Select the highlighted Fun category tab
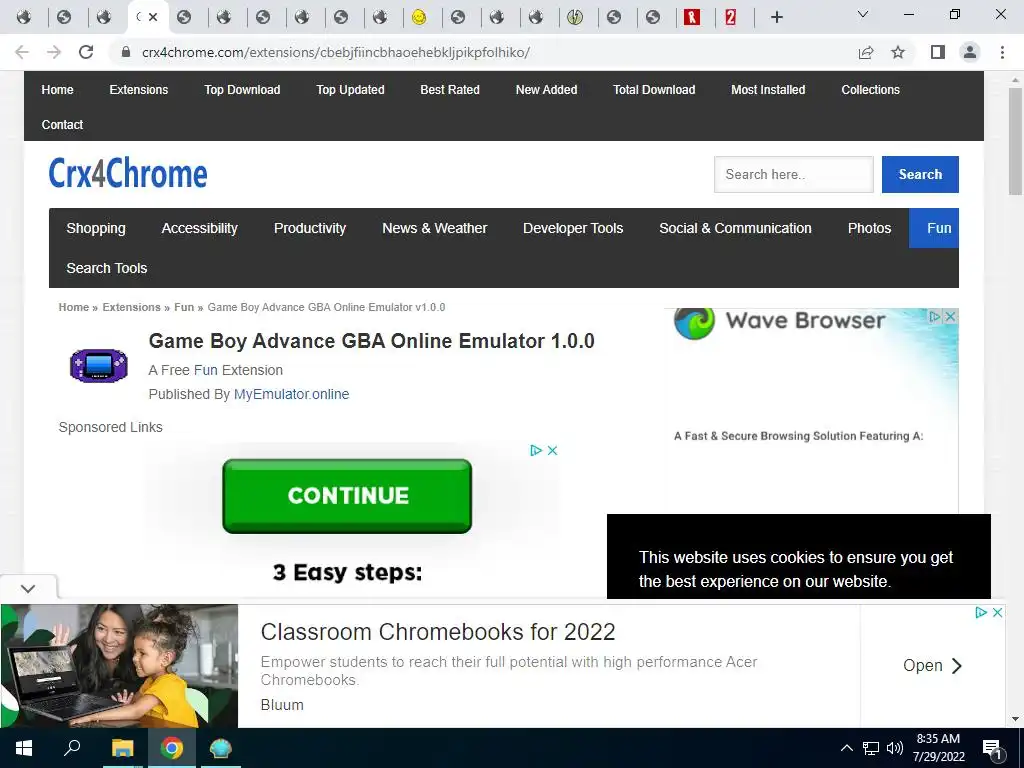Viewport: 1024px width, 768px height. (934, 228)
